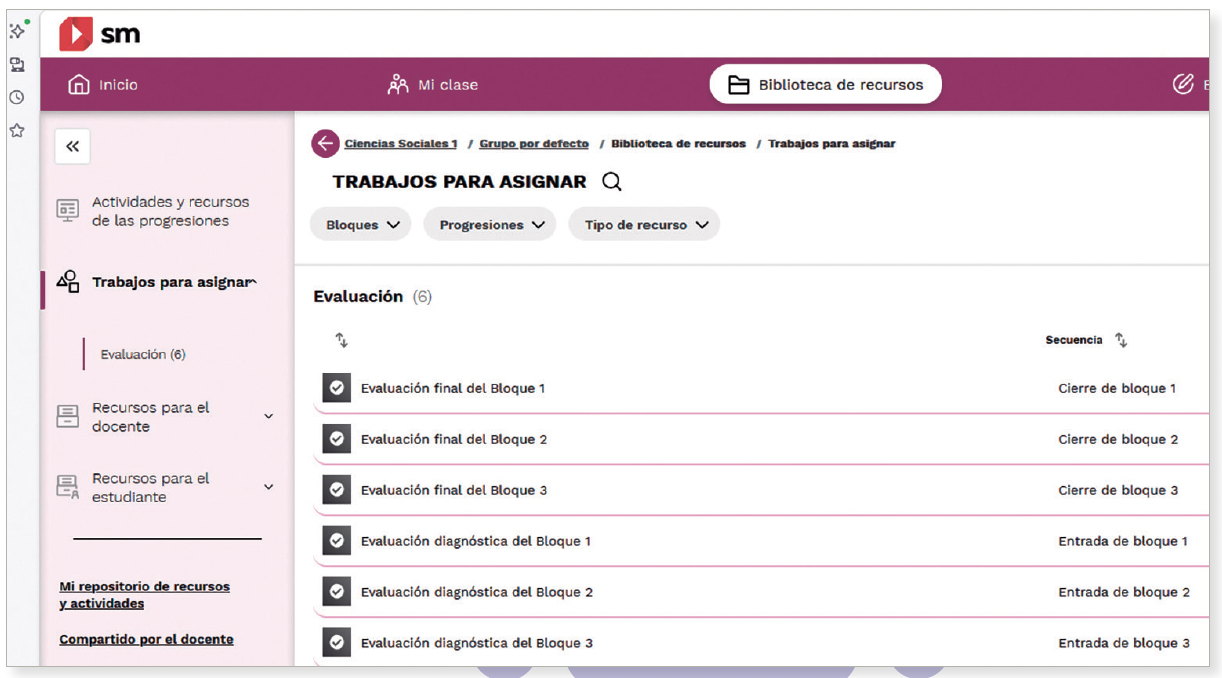The image size is (1222, 678).
Task: Open the Bloques filter dropdown
Action: 361,225
